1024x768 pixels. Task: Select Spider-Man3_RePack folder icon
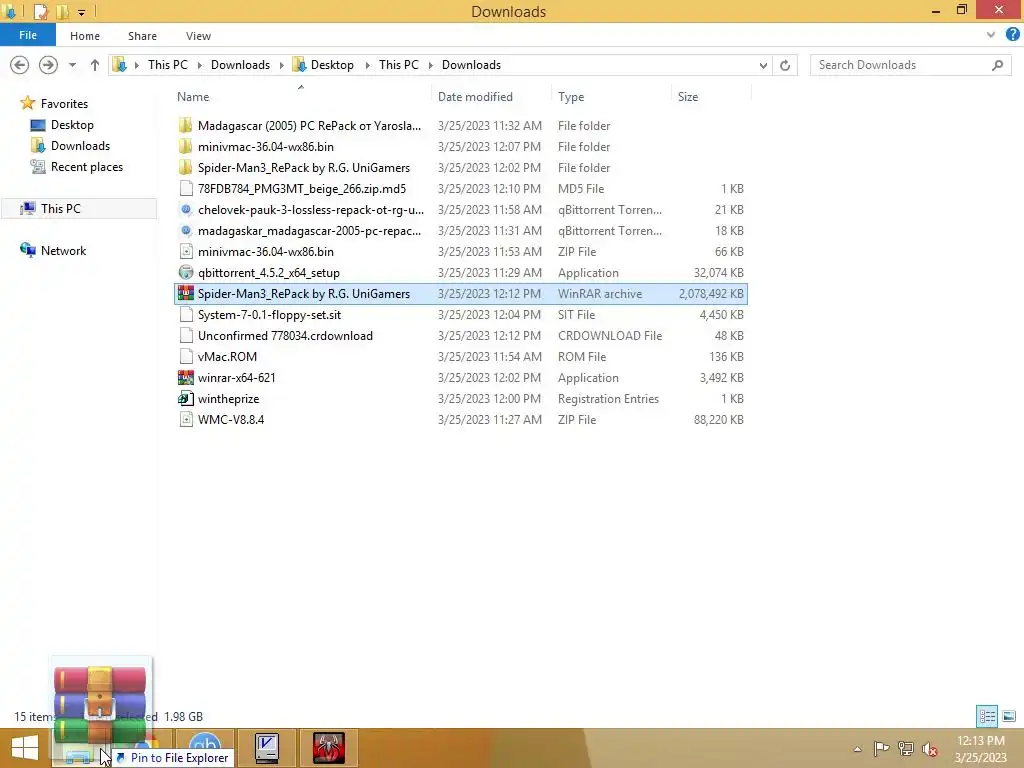pos(185,167)
